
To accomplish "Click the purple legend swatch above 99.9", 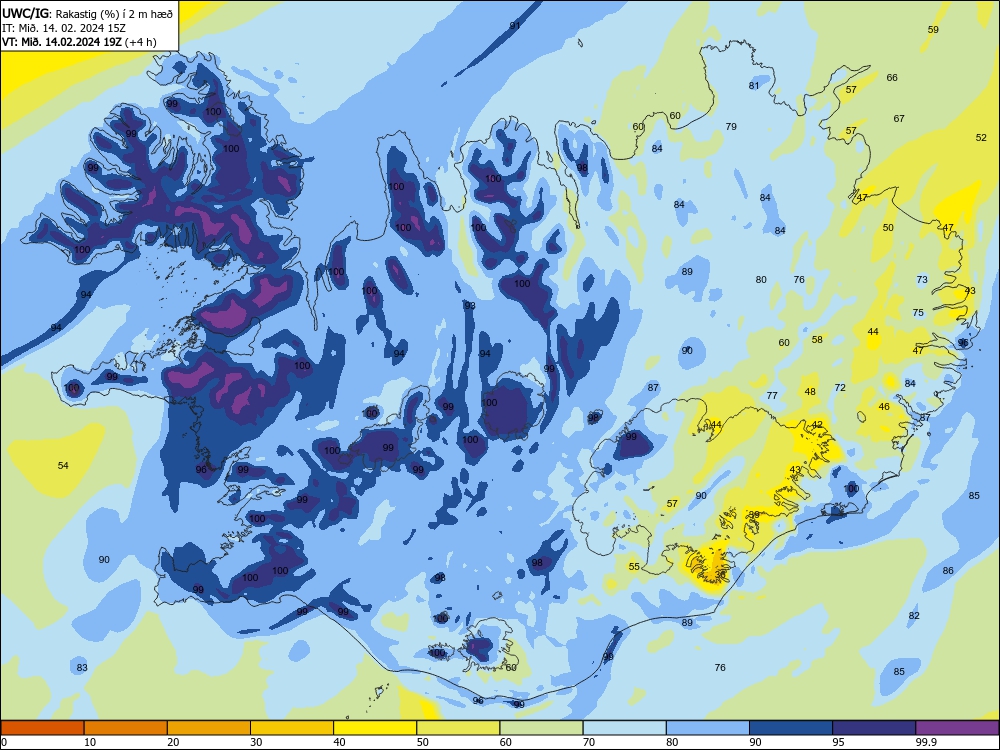I will coord(957,728).
